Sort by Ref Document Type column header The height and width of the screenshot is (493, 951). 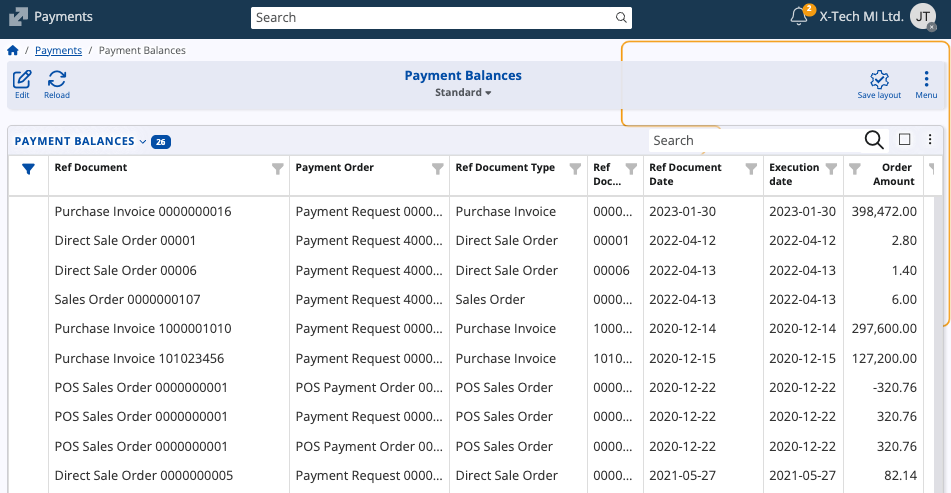tap(505, 168)
